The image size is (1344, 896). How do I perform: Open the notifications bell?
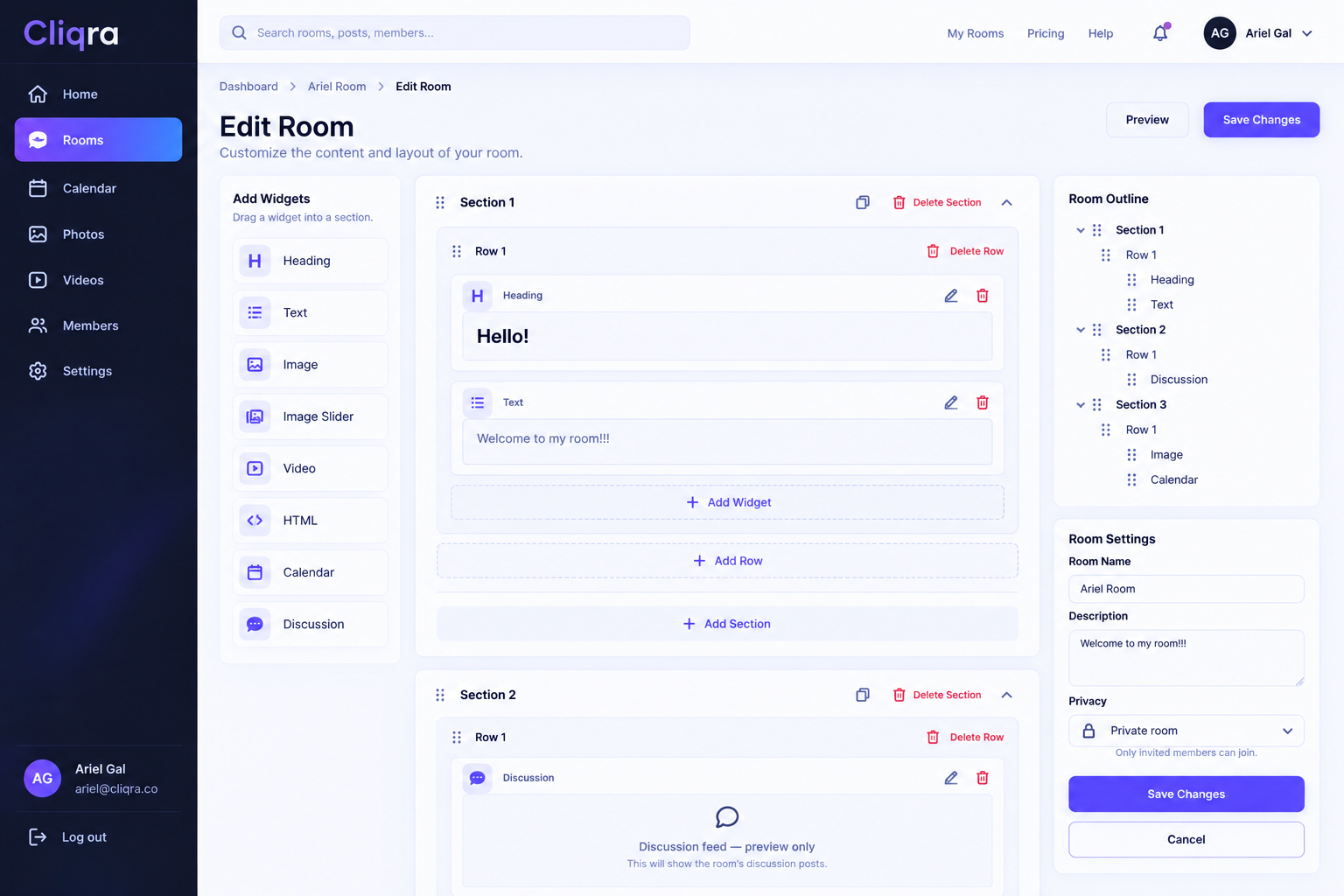point(1160,33)
